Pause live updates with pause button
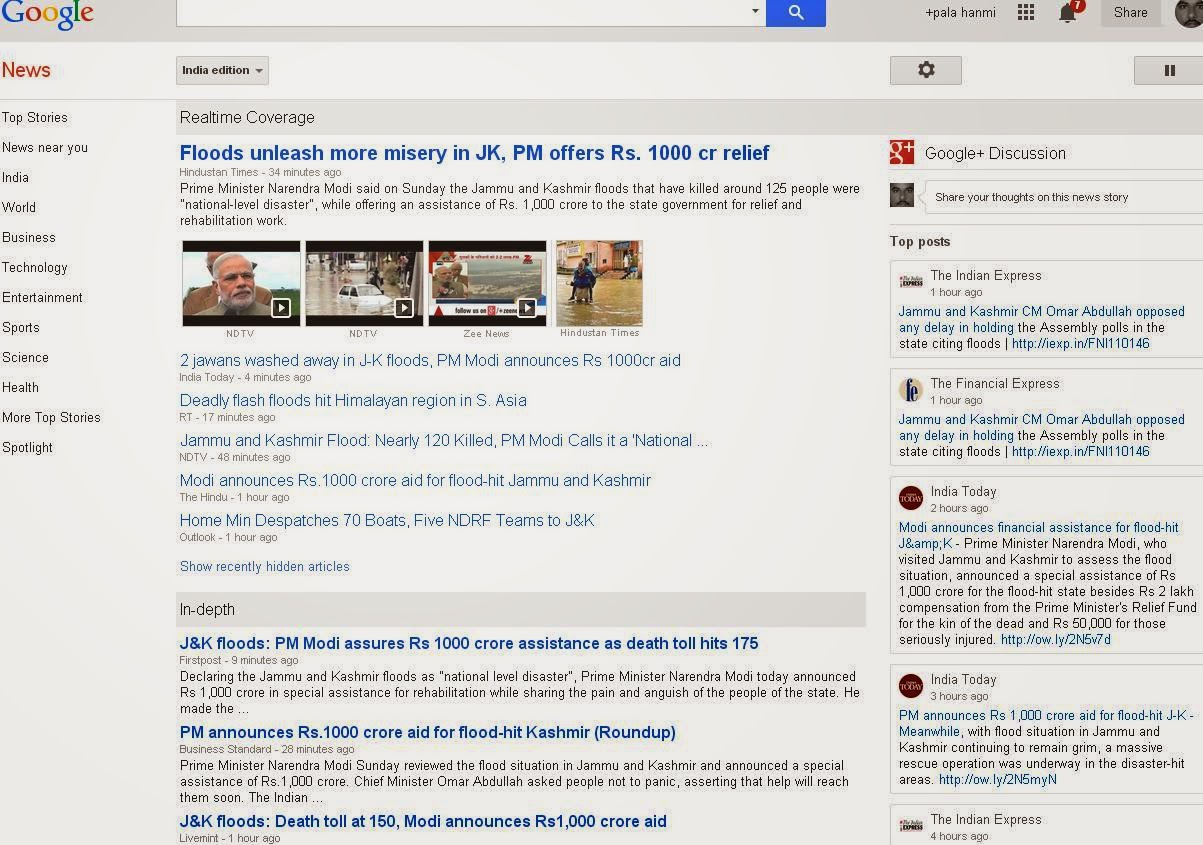Viewport: 1203px width, 845px height. coord(1169,70)
